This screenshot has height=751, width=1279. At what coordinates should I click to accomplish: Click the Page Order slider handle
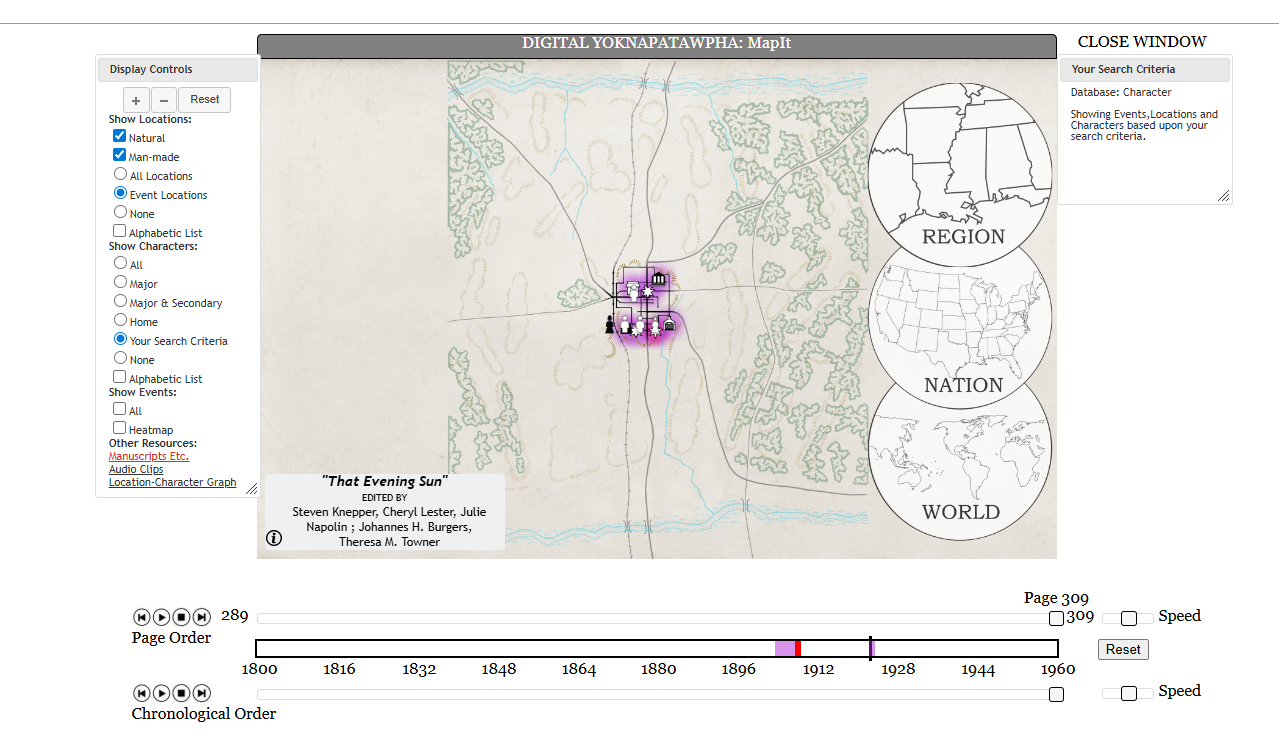pyautogui.click(x=1056, y=619)
